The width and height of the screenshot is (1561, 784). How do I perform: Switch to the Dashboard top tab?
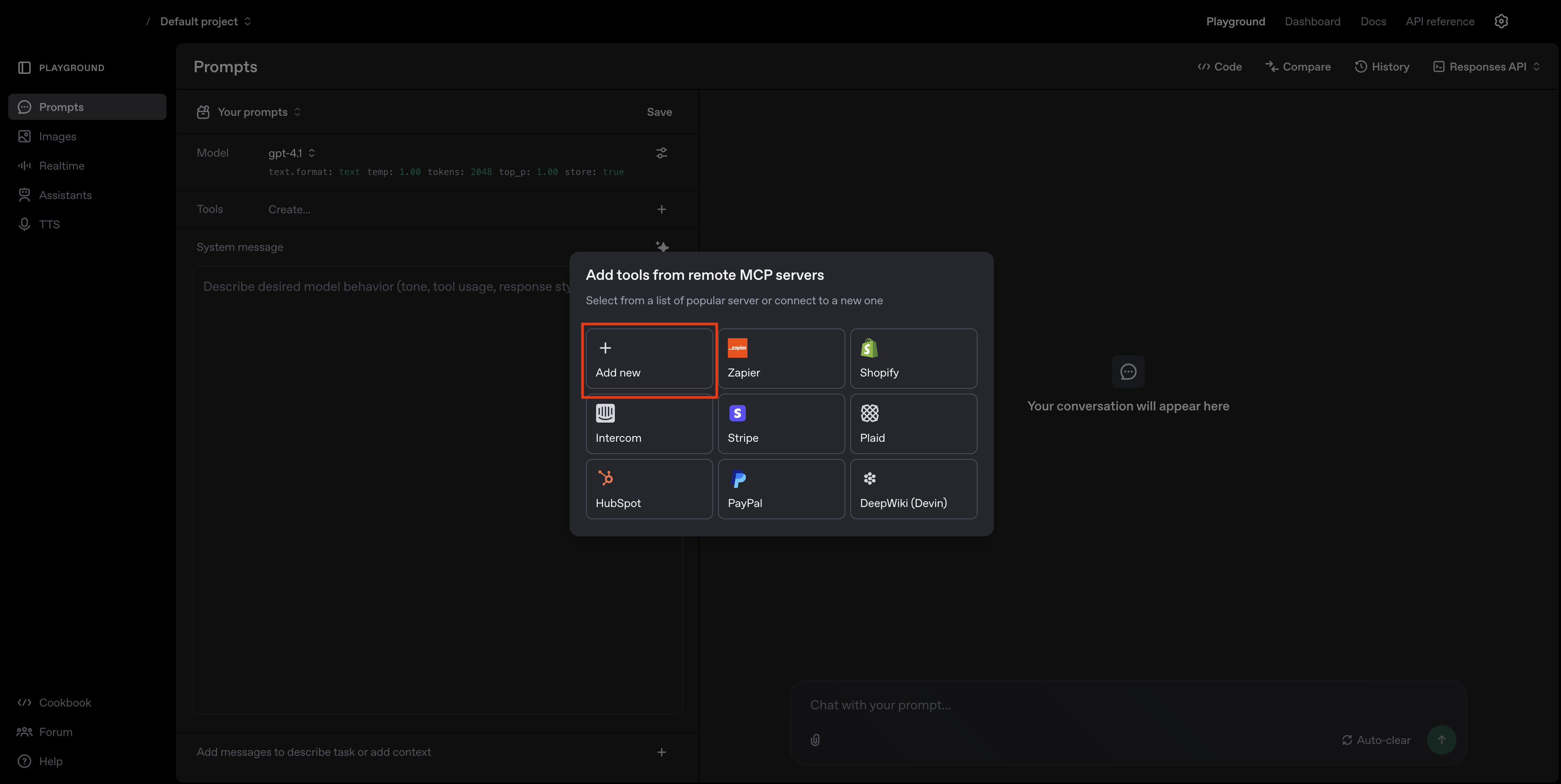pos(1312,21)
